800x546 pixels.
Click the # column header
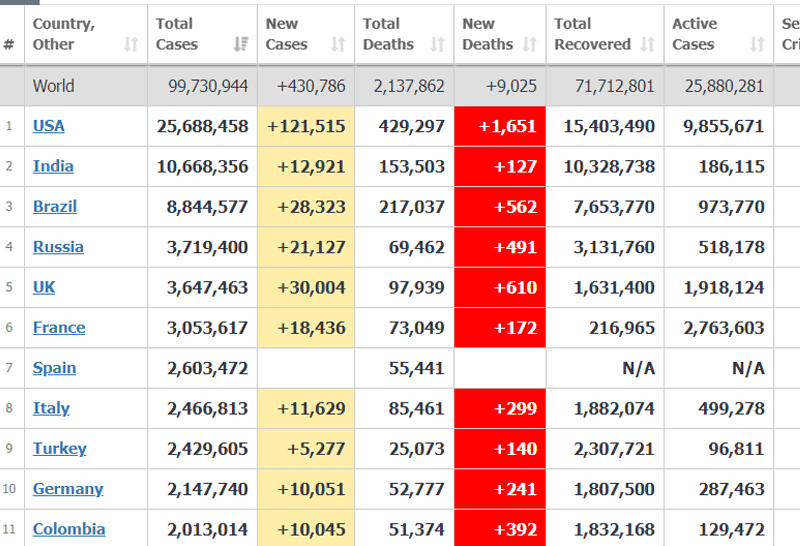pyautogui.click(x=9, y=45)
